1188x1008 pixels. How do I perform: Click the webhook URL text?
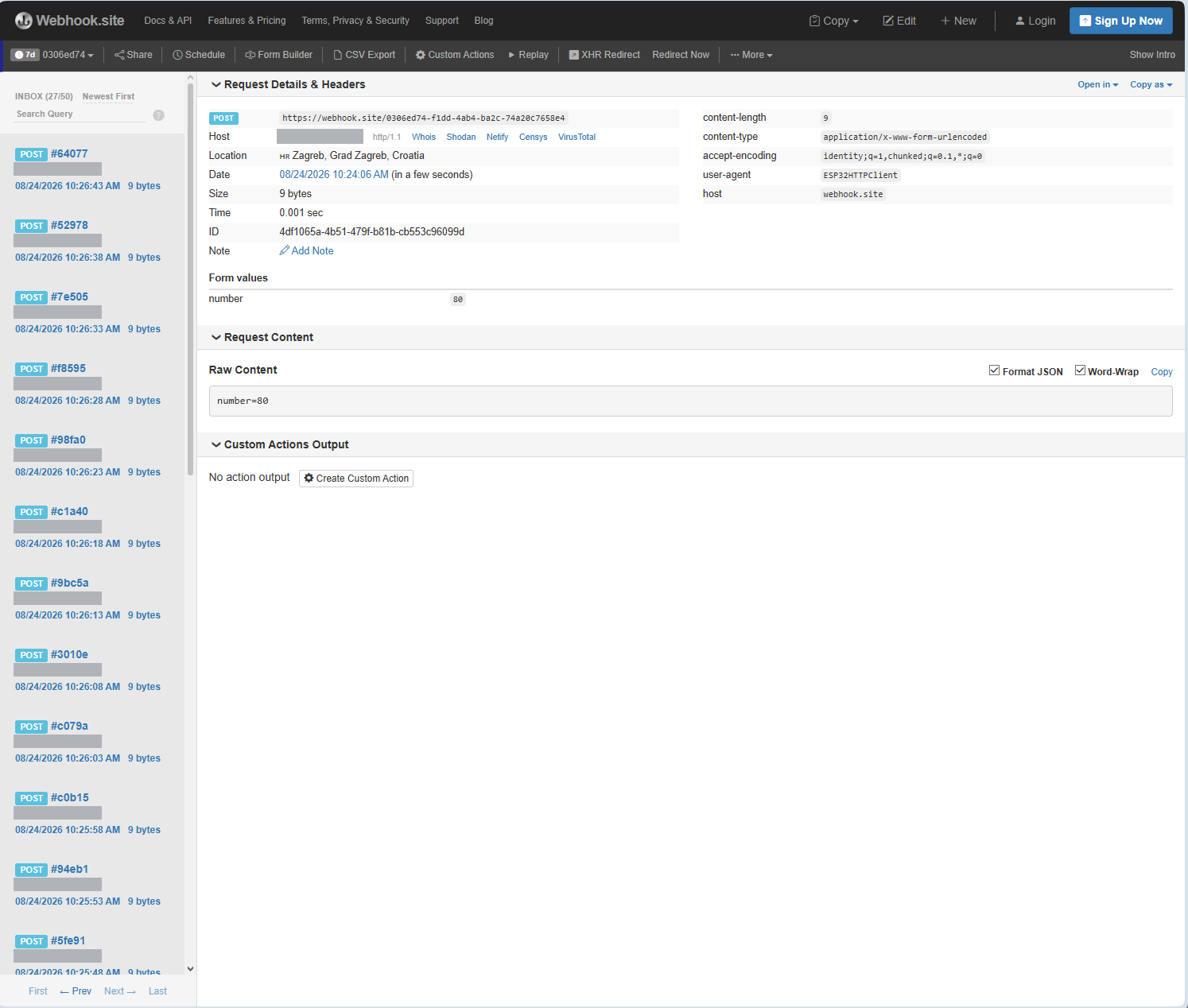click(x=423, y=118)
